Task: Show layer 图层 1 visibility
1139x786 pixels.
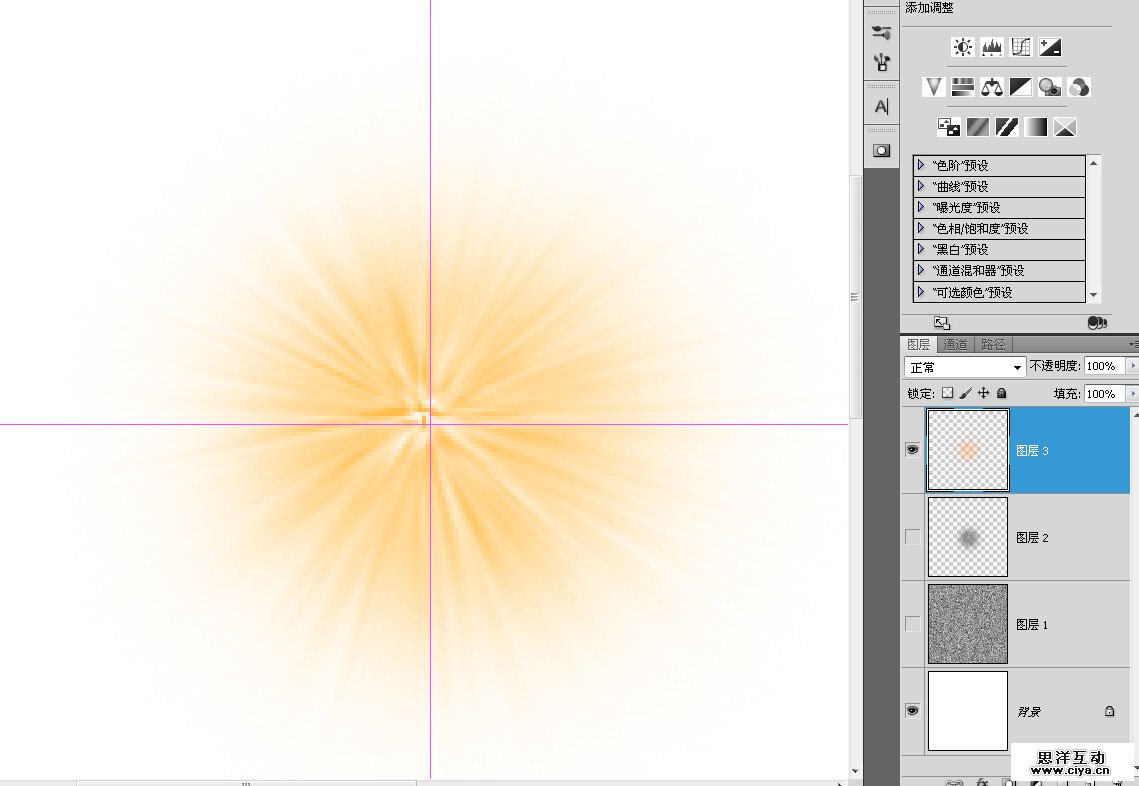Action: [x=912, y=624]
